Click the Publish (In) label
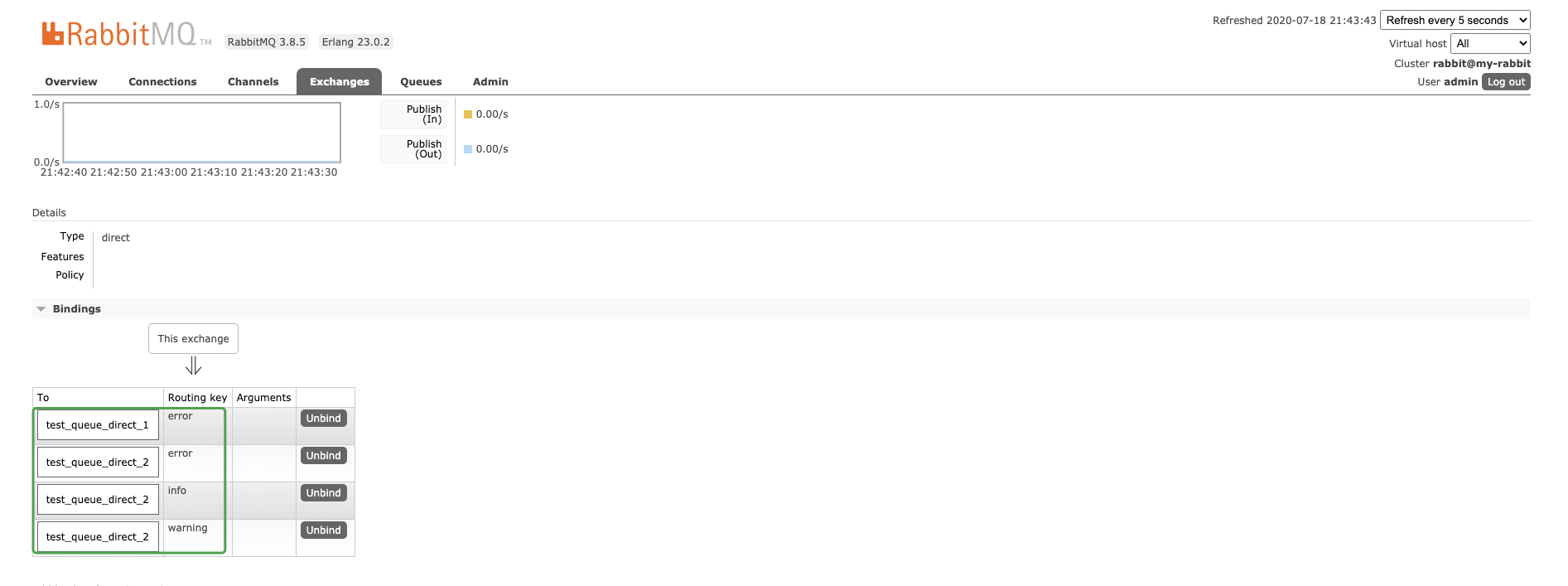This screenshot has width=1568, height=586. click(424, 114)
